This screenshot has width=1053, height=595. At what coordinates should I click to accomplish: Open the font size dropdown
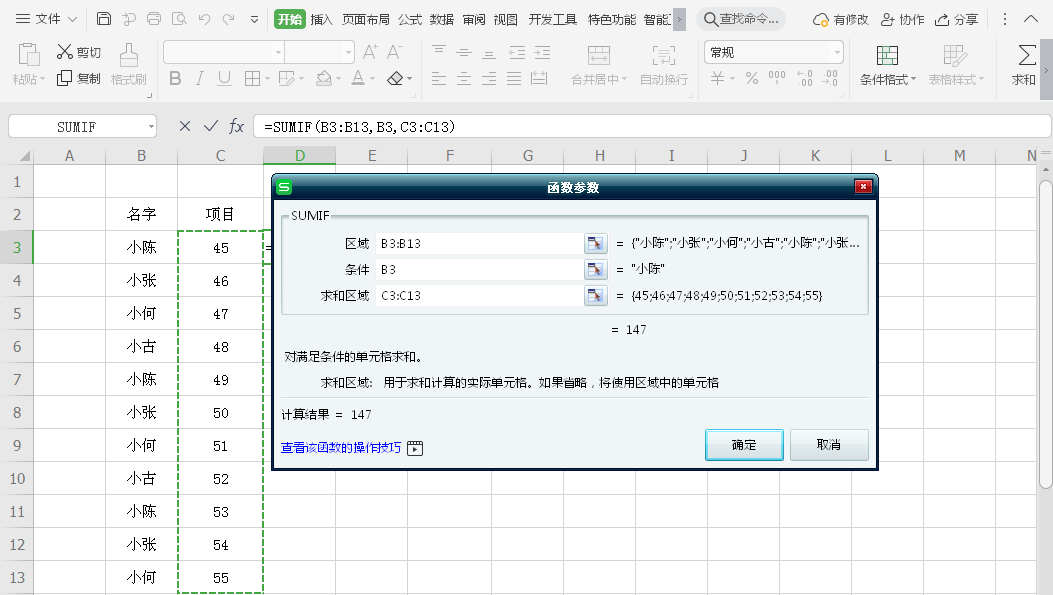click(x=348, y=52)
